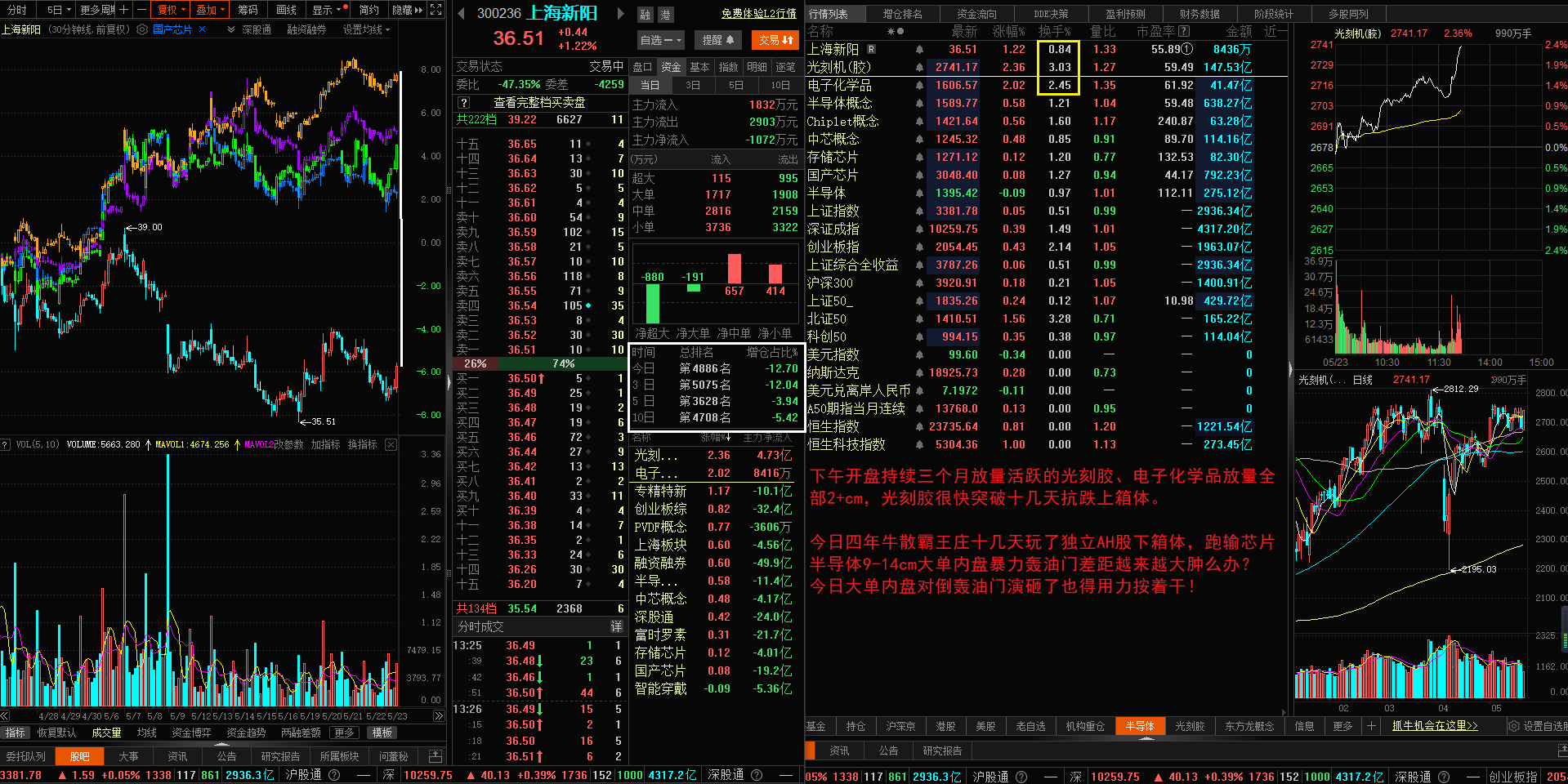The height and width of the screenshot is (784, 1568).
Task: Click 加指标 add indicator
Action: pos(325,444)
